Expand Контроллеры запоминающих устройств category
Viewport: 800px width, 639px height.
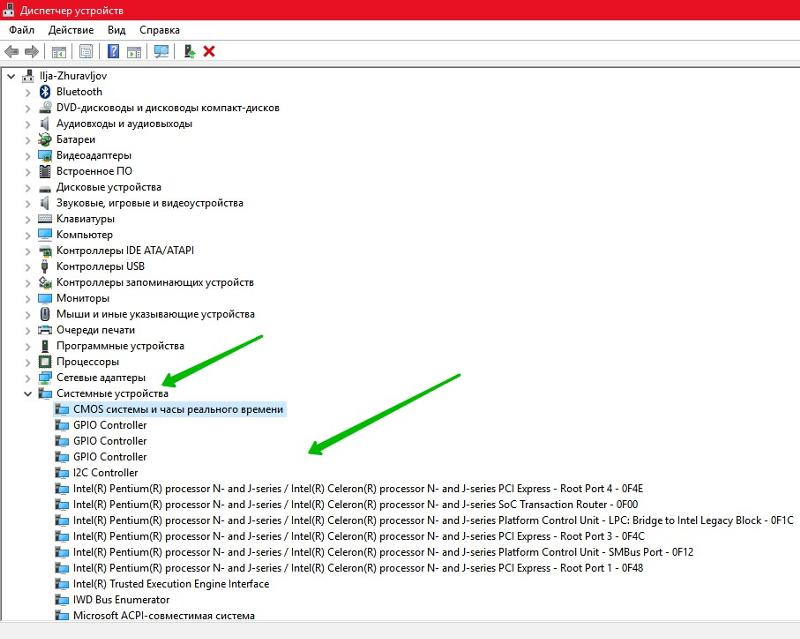(x=28, y=283)
